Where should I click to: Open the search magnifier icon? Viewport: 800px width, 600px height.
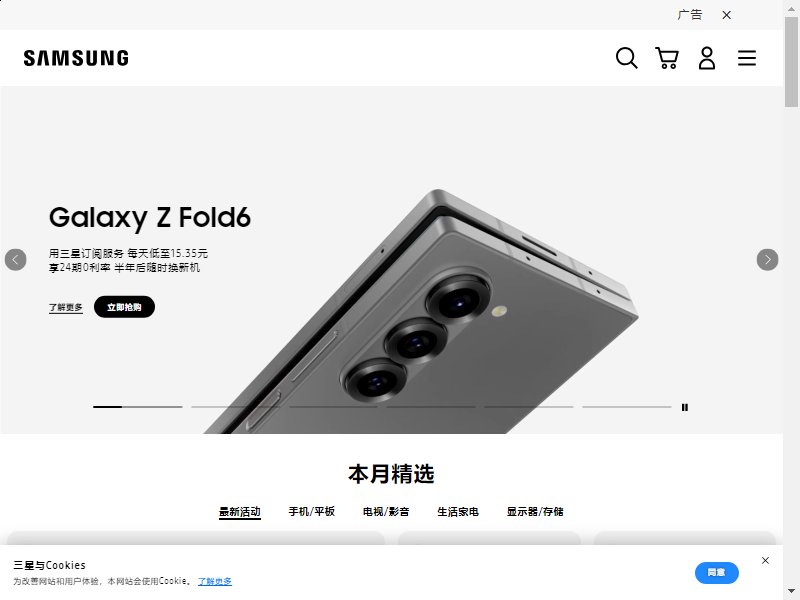(627, 58)
